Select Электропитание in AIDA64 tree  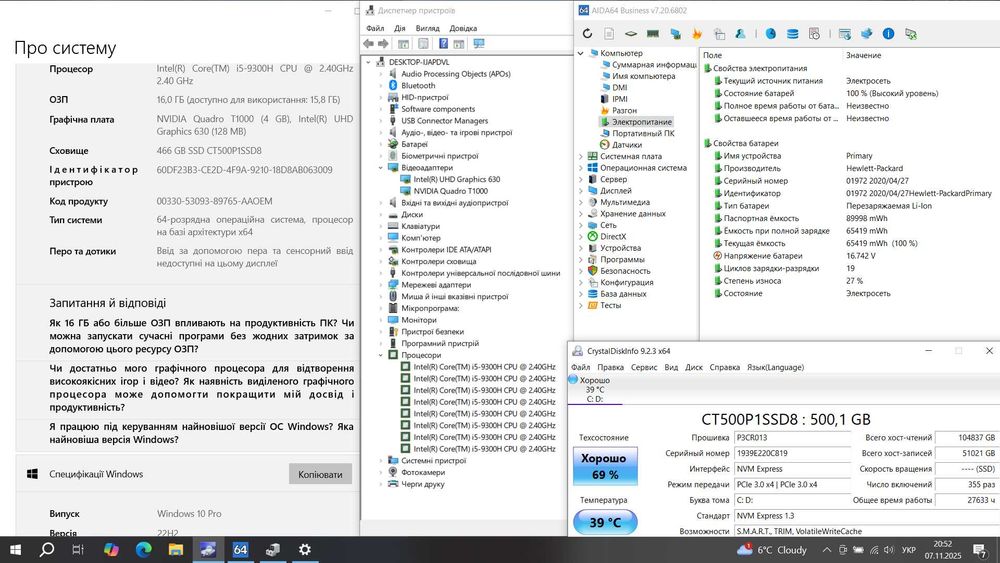click(642, 122)
